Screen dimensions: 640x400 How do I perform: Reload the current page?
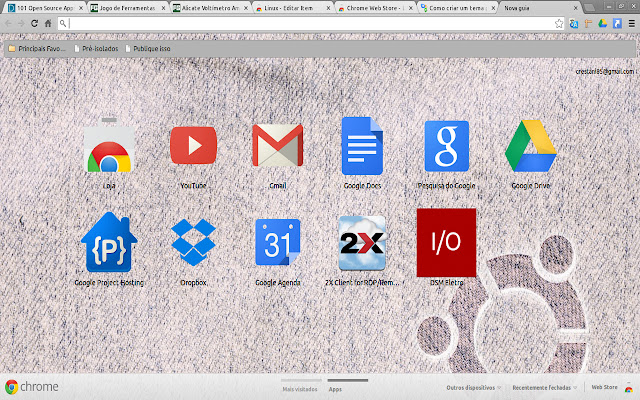tap(35, 24)
